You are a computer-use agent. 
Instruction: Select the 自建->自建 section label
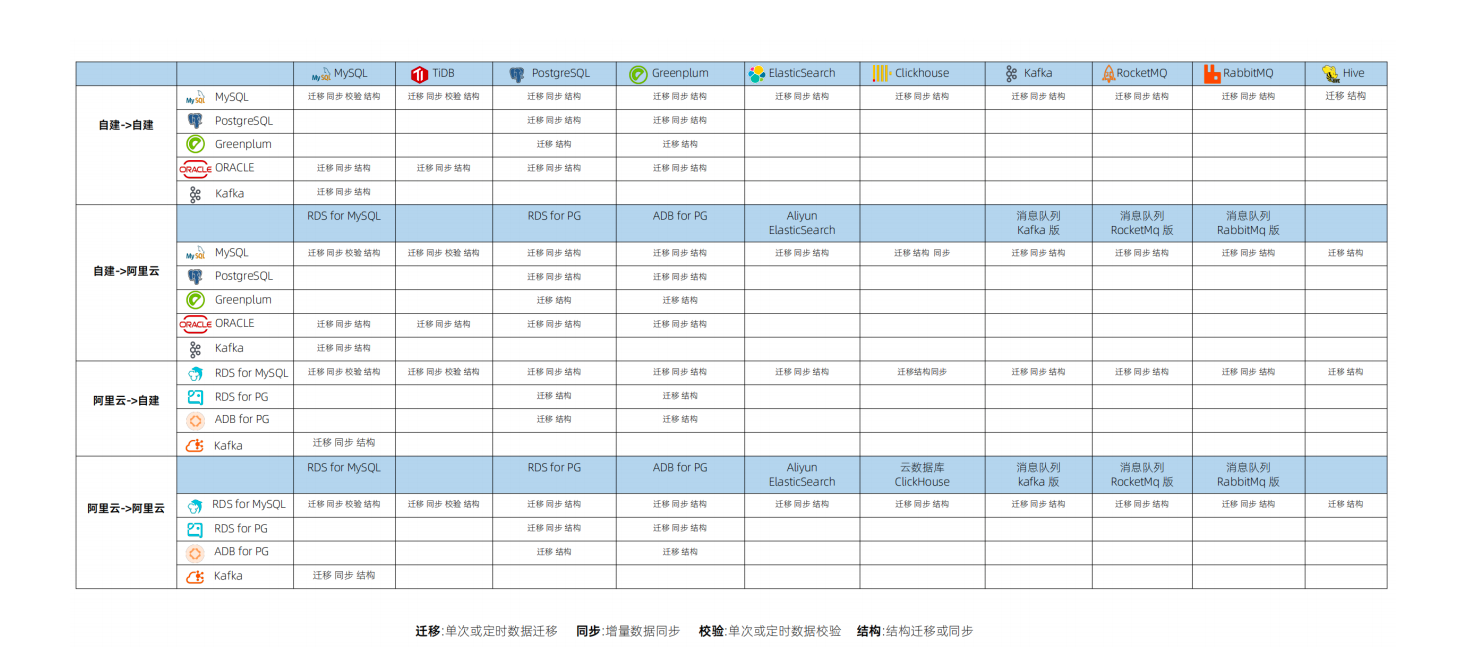(126, 126)
